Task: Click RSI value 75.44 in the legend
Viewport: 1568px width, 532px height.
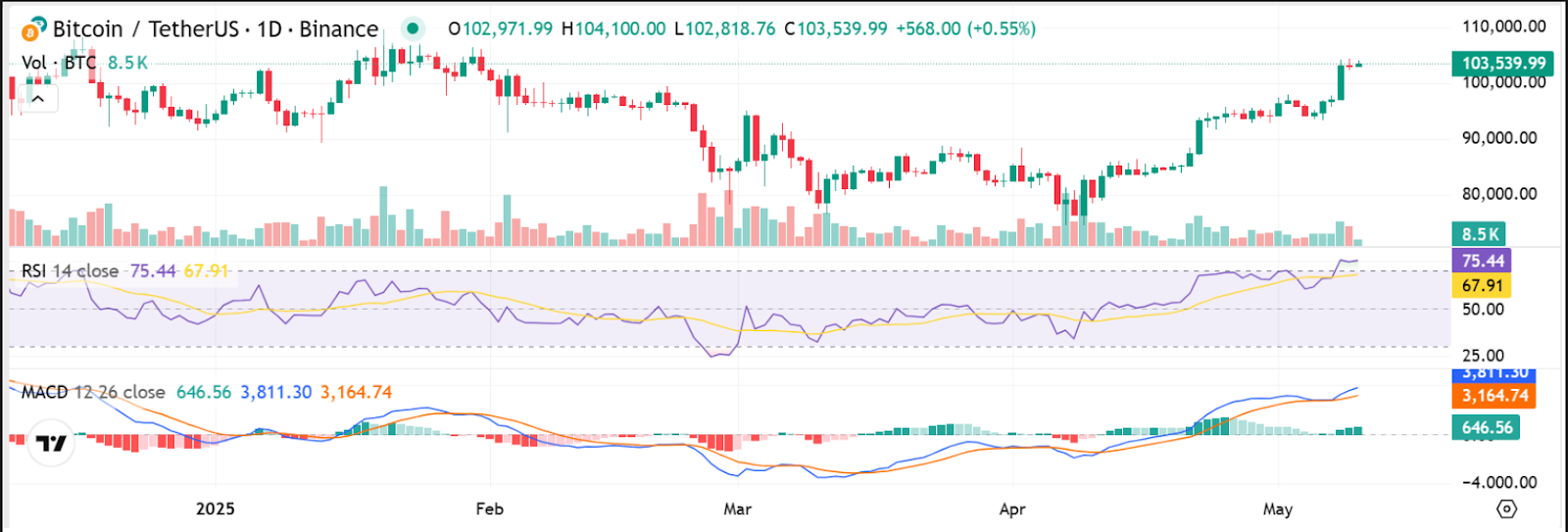Action: 153,270
